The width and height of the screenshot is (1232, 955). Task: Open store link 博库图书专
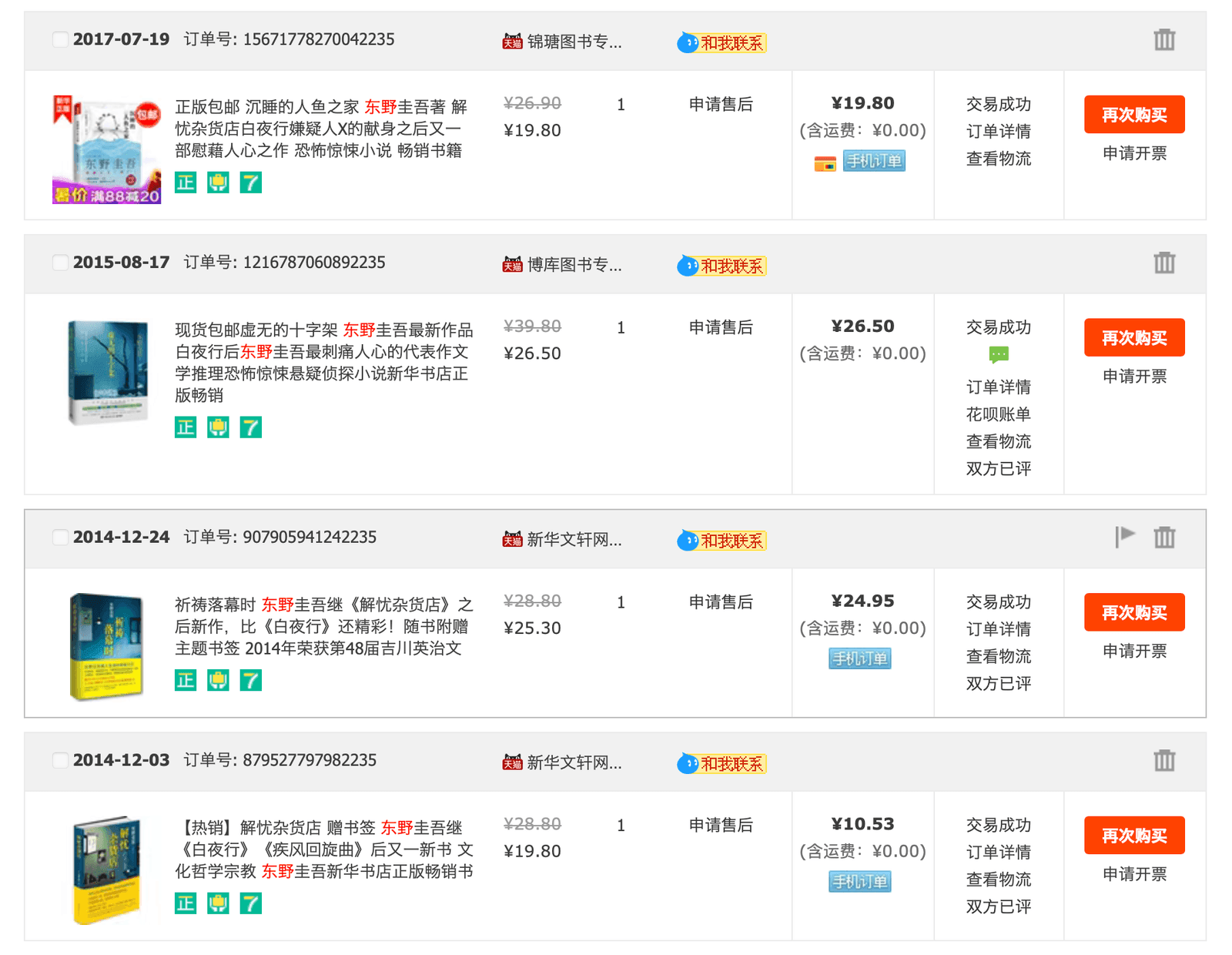(574, 265)
